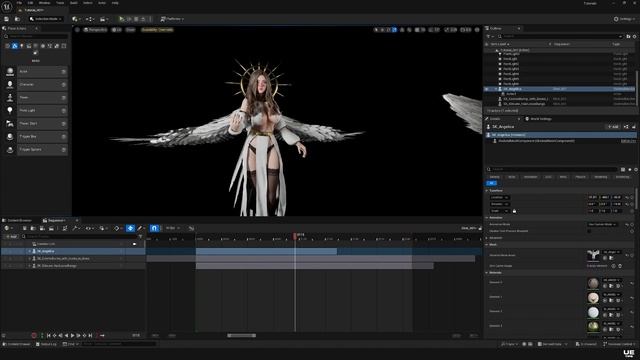
Task: Click the browse content icon beside save
Action: click(17, 19)
